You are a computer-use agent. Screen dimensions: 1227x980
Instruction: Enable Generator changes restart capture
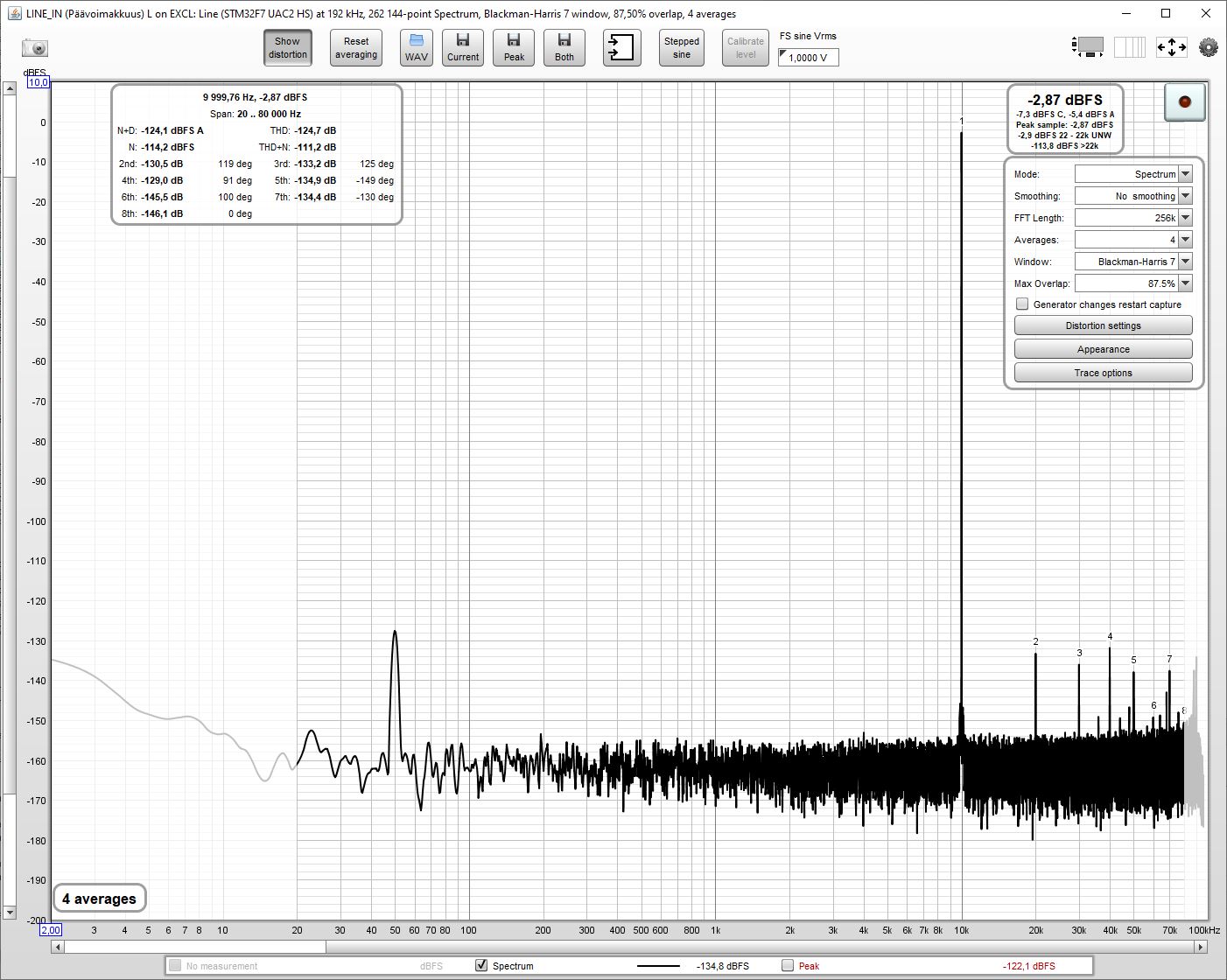[1022, 304]
